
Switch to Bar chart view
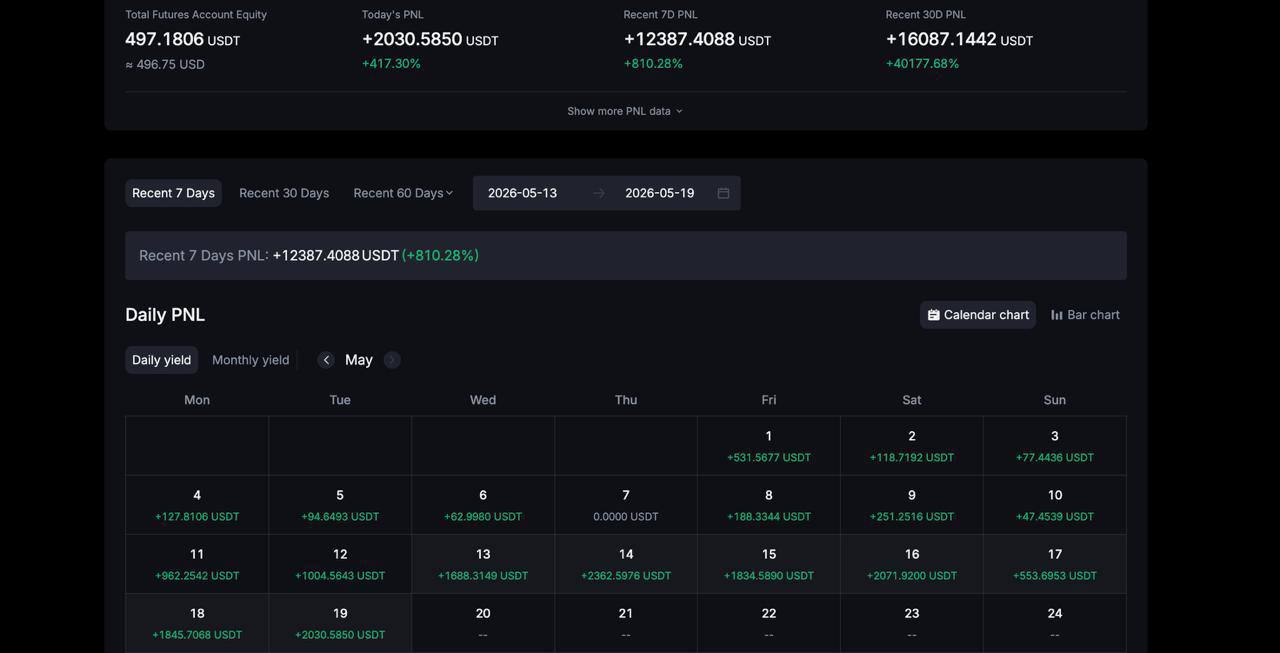point(1085,315)
